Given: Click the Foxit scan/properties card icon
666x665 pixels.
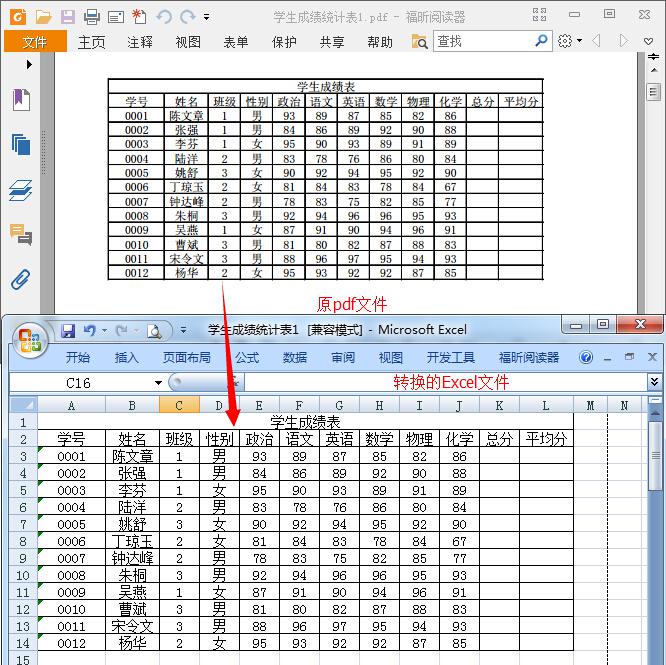Looking at the screenshot, I should click(x=116, y=17).
